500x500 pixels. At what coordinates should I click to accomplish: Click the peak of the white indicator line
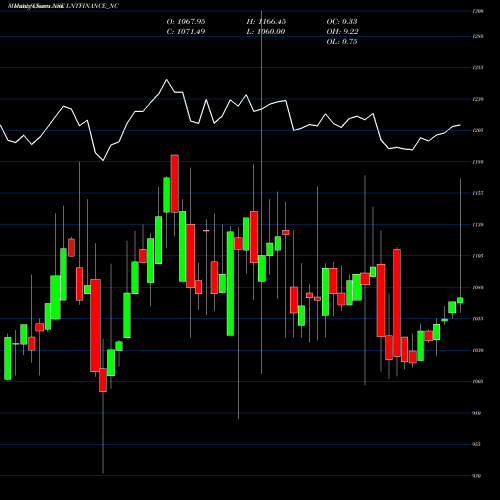[167, 80]
